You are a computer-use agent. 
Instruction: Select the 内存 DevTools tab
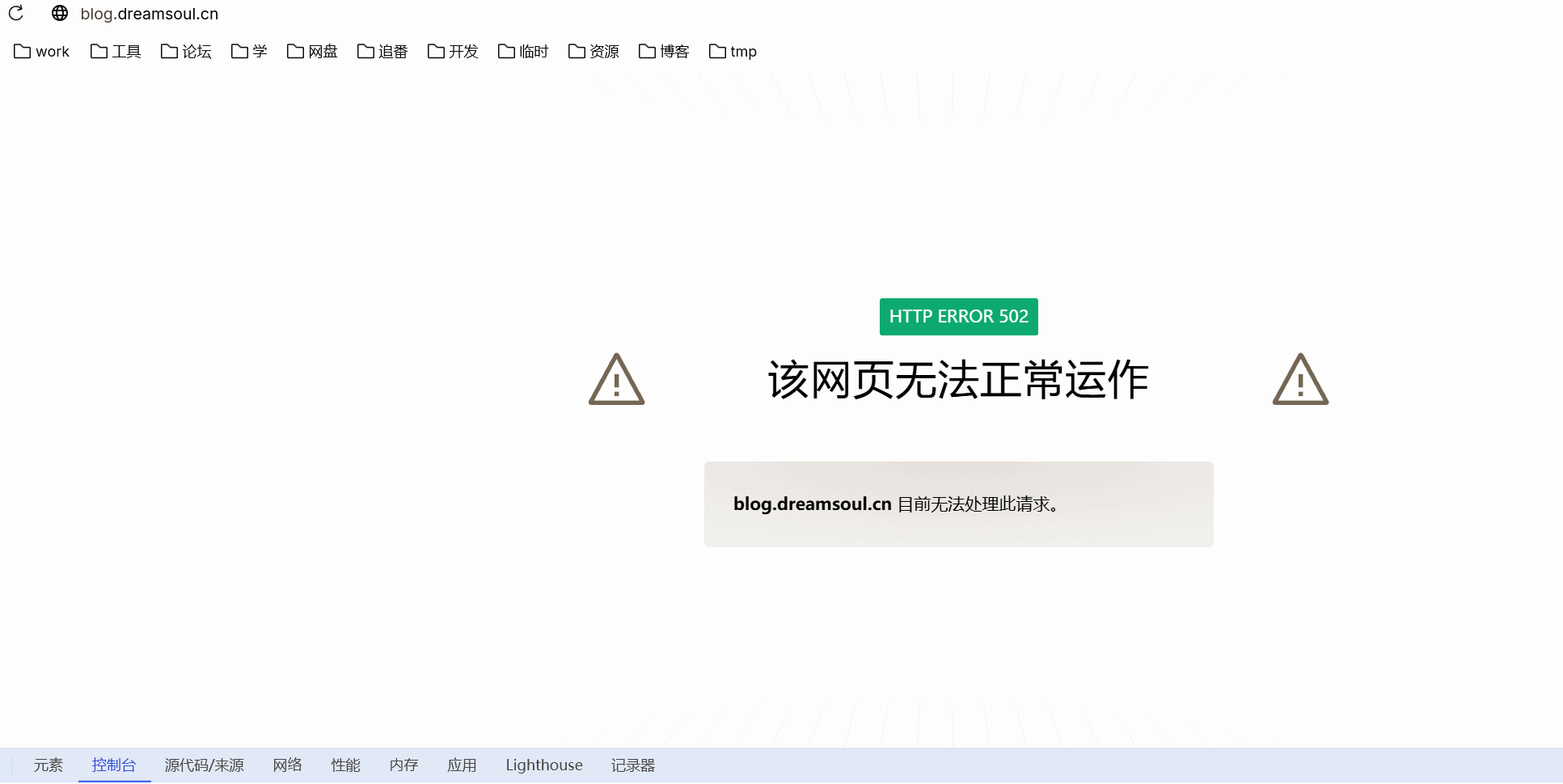coord(404,765)
